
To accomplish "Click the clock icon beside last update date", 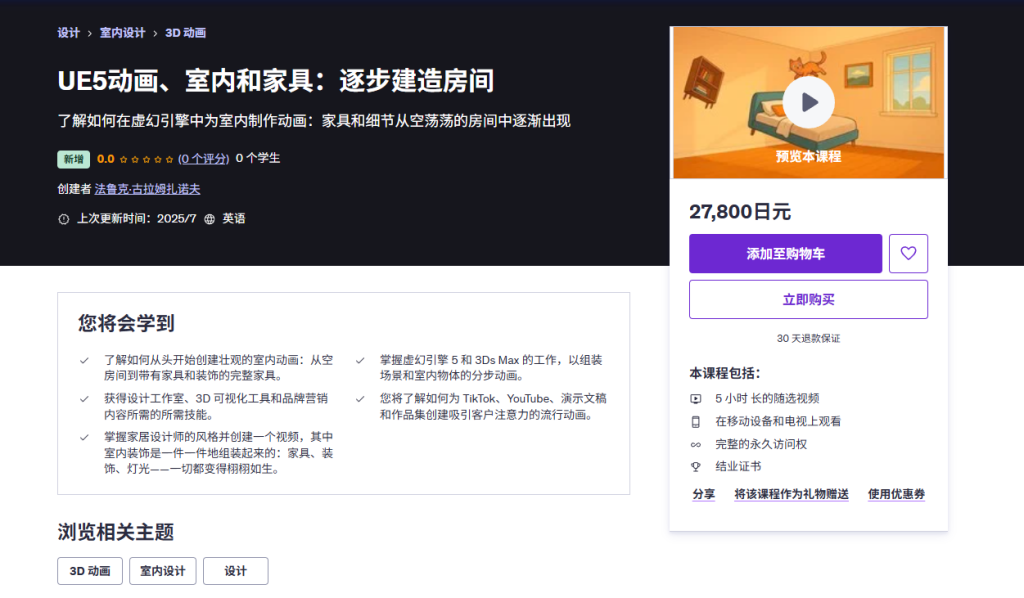I will coord(63,219).
